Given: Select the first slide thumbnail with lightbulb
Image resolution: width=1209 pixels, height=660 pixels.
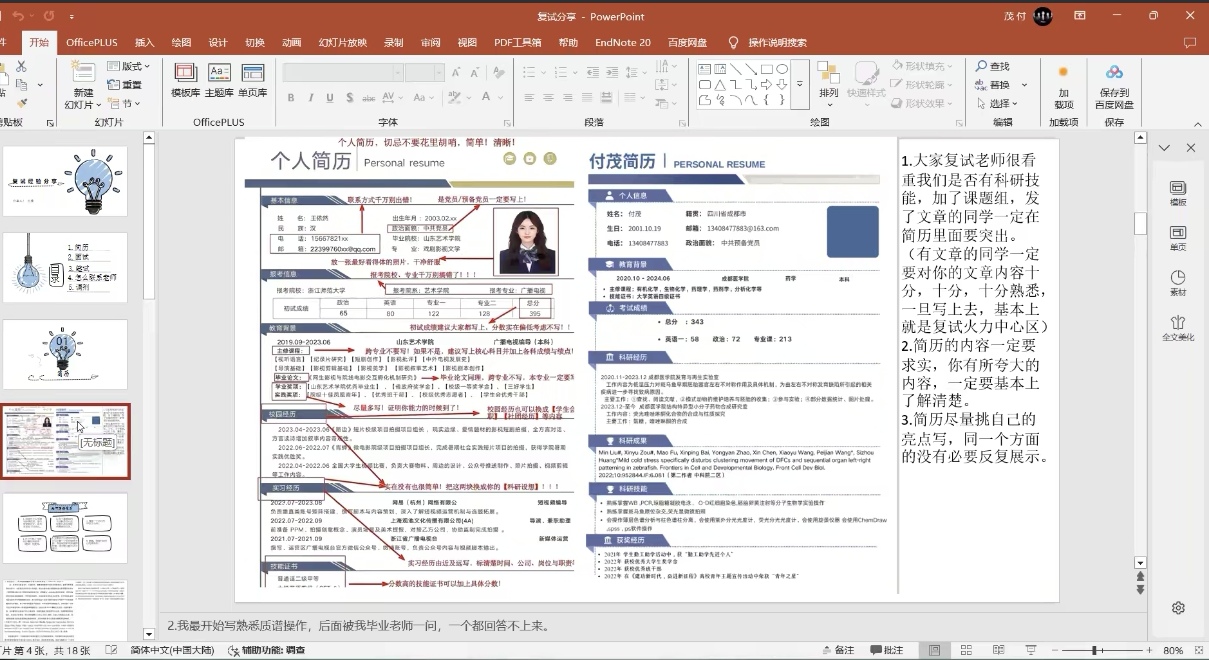Looking at the screenshot, I should point(66,181).
